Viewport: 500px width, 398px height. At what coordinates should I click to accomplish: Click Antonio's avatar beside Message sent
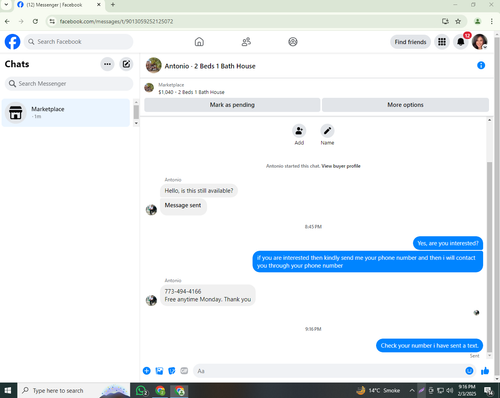point(151,210)
